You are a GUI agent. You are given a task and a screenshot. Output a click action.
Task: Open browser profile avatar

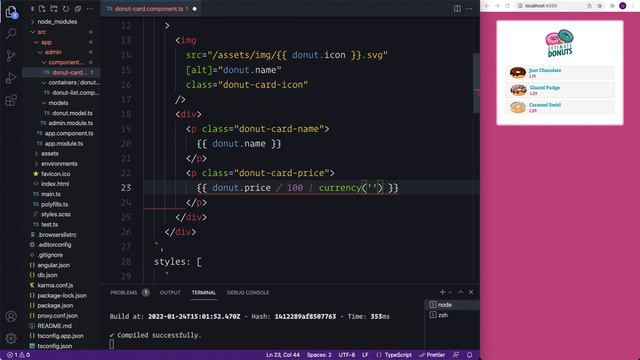pos(623,6)
